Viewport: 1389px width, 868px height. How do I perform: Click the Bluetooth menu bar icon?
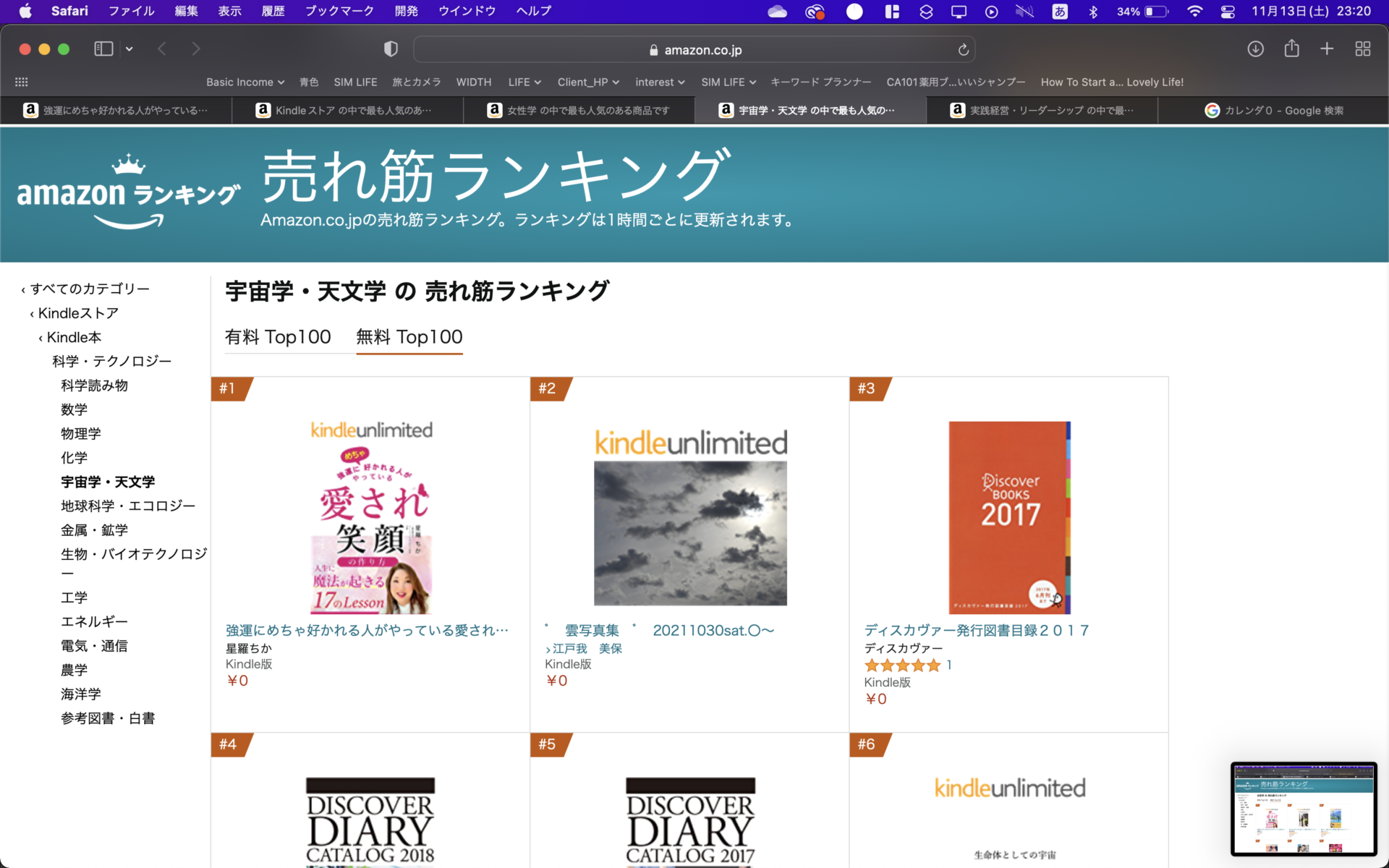[1093, 12]
